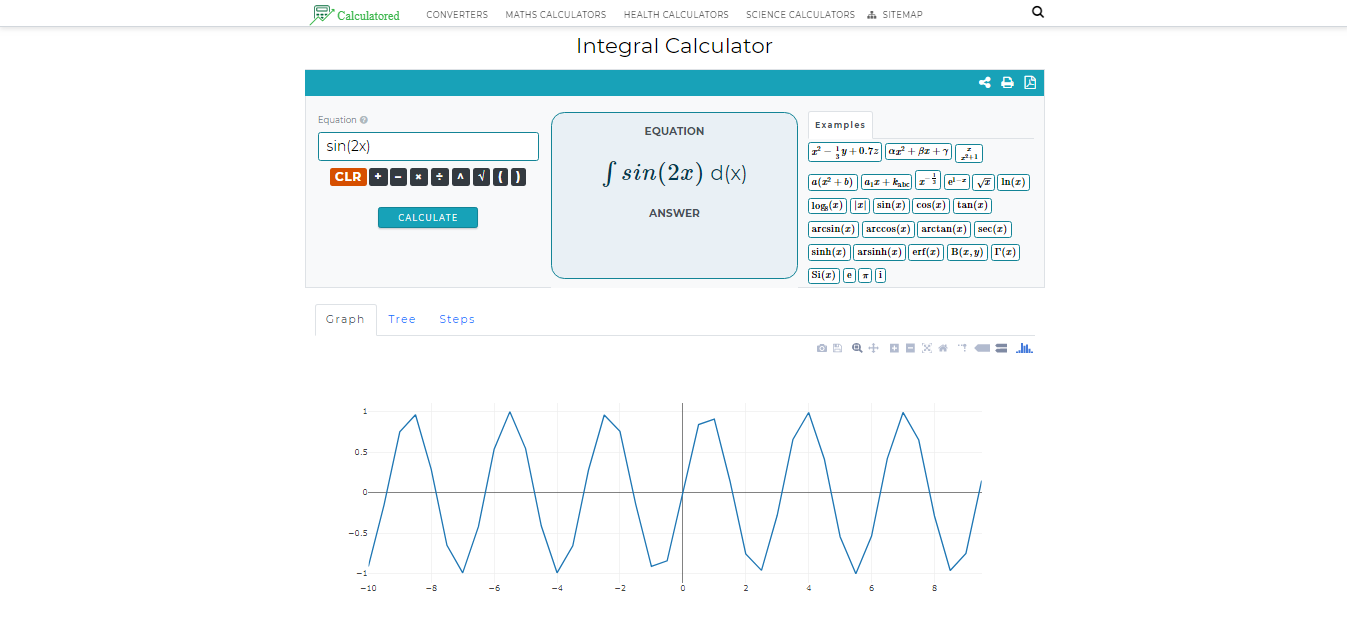
Task: Click the print icon in teal header
Action: click(1007, 83)
